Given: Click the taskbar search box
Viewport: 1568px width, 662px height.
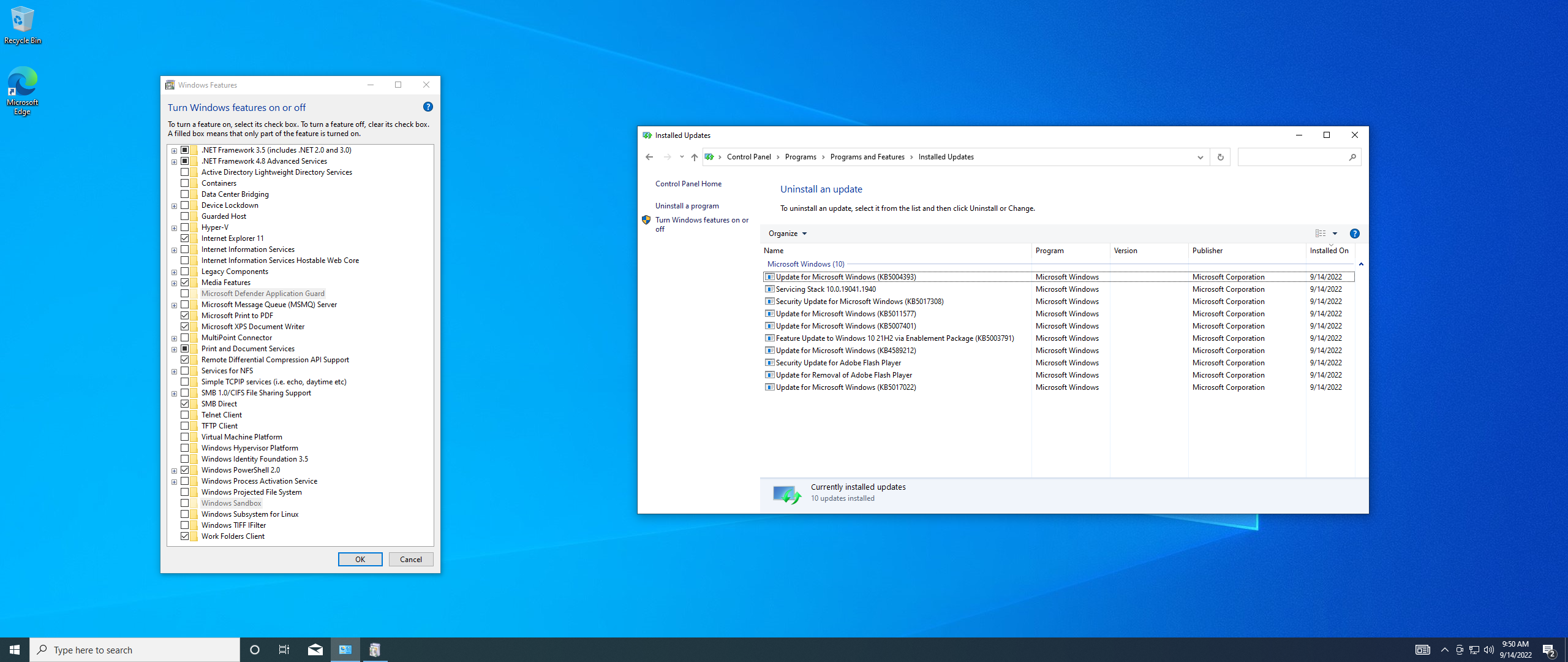Looking at the screenshot, I should point(135,650).
